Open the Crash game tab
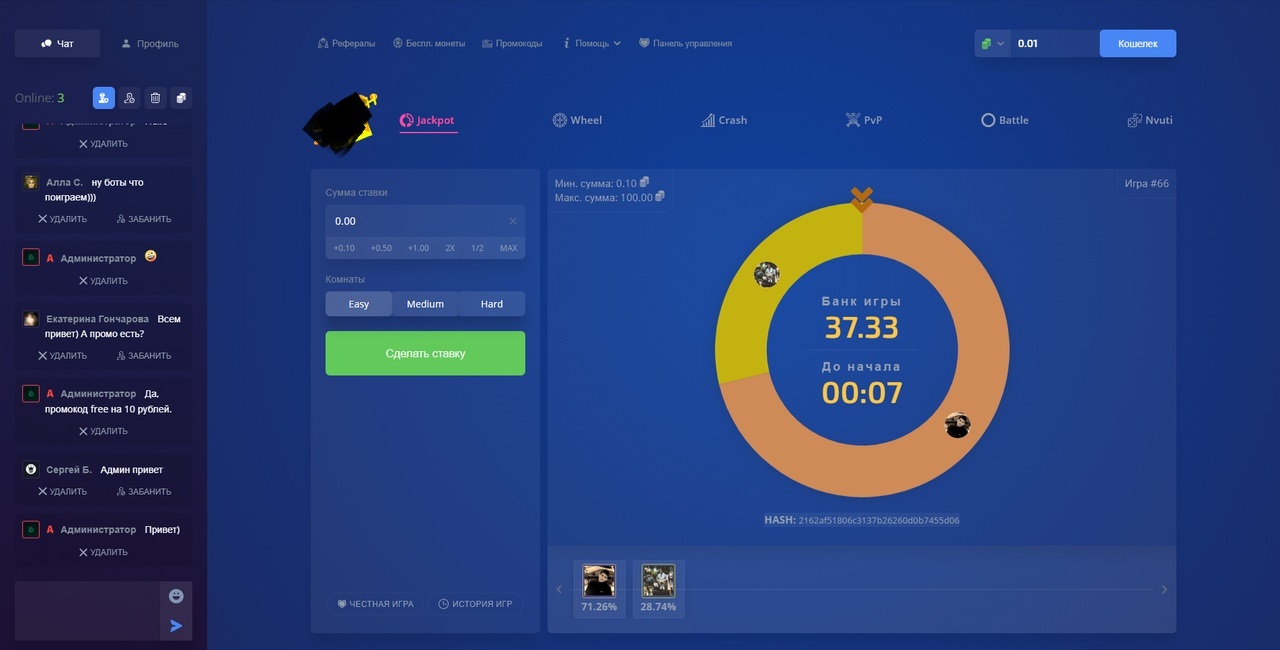1280x650 pixels. coord(724,120)
